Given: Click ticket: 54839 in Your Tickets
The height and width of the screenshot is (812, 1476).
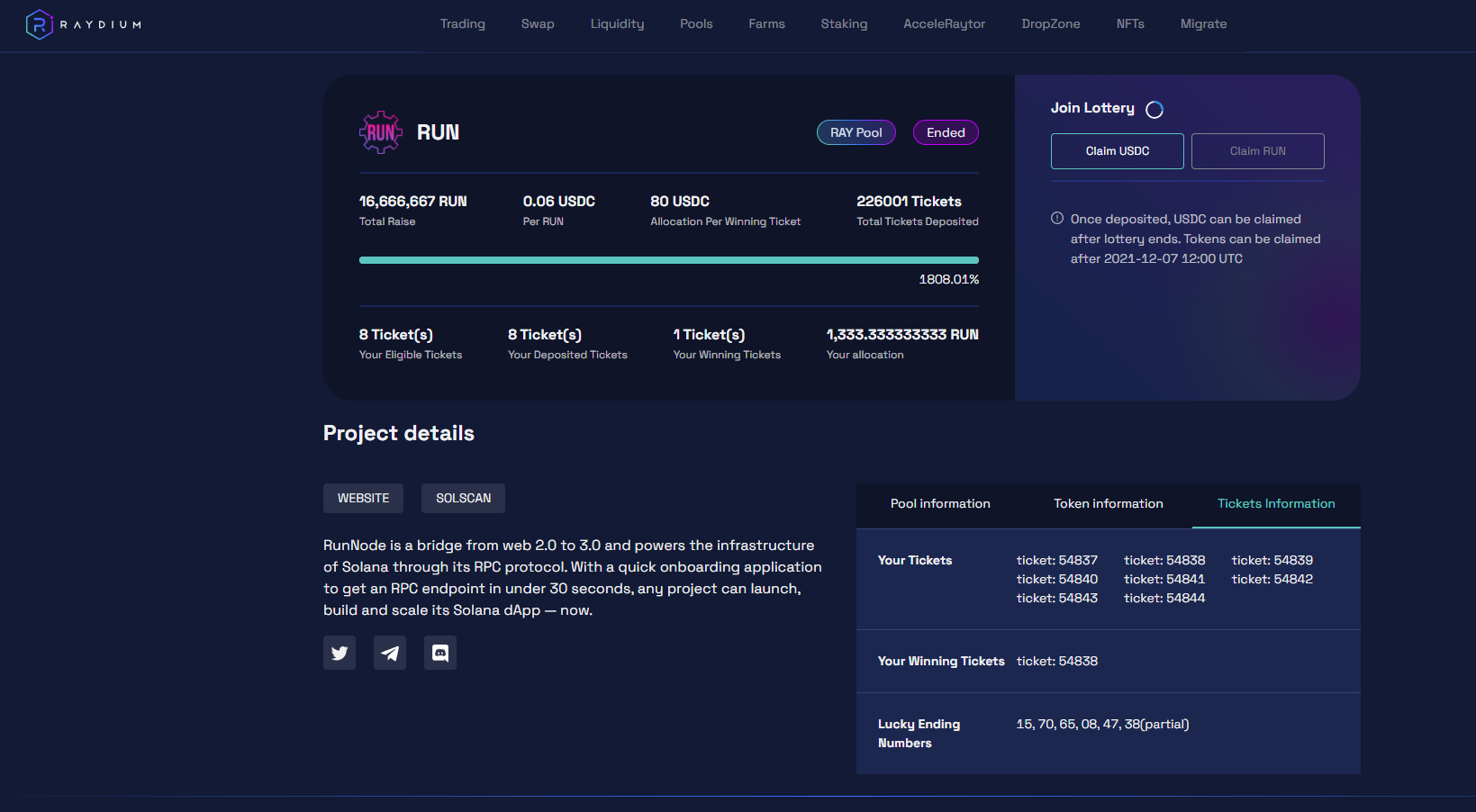Looking at the screenshot, I should tap(1272, 561).
